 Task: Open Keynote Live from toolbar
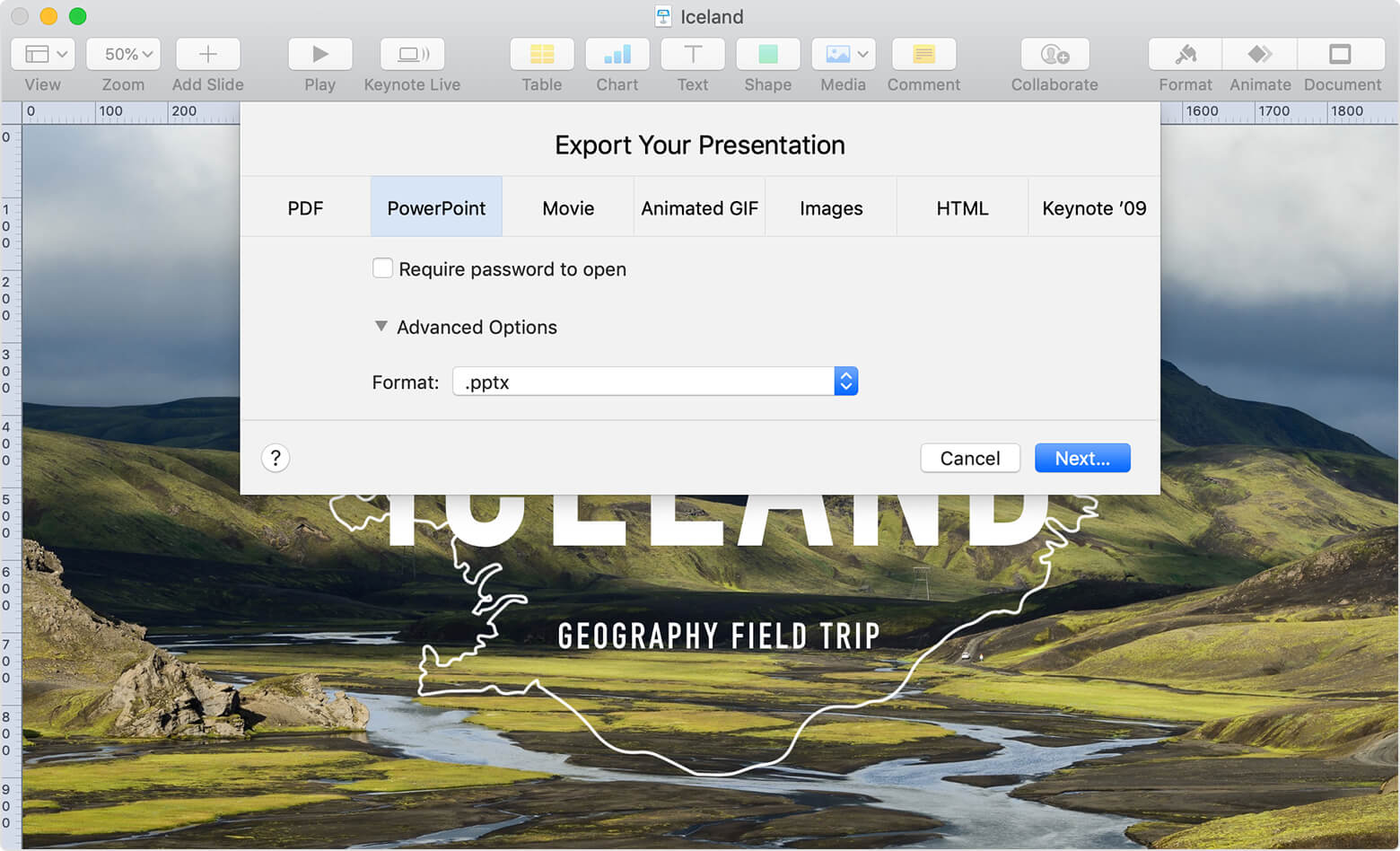[412, 55]
